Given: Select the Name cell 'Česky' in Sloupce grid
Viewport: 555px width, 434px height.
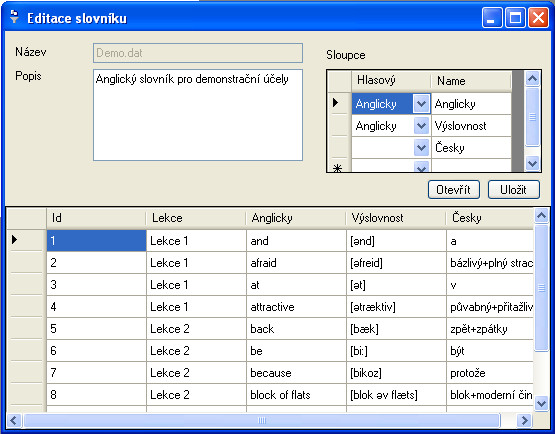Looking at the screenshot, I should [x=471, y=148].
